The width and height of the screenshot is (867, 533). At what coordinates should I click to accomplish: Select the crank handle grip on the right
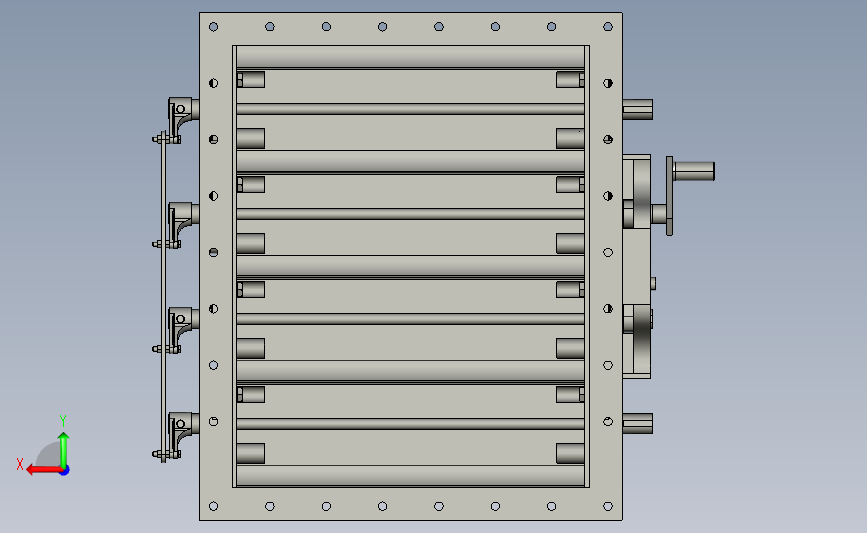click(x=694, y=171)
